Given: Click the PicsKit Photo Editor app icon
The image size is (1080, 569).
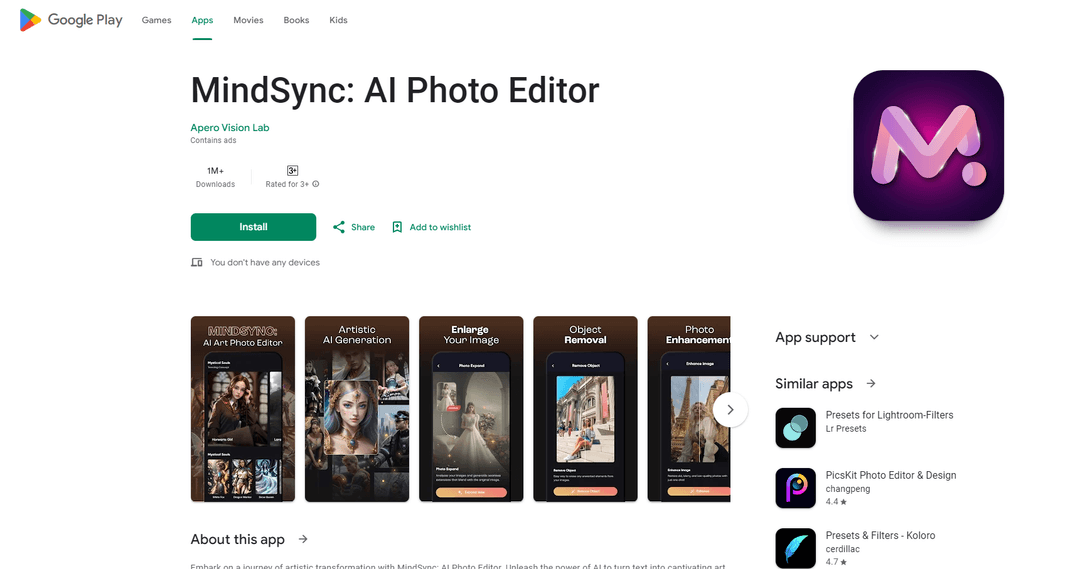Looking at the screenshot, I should tap(796, 488).
